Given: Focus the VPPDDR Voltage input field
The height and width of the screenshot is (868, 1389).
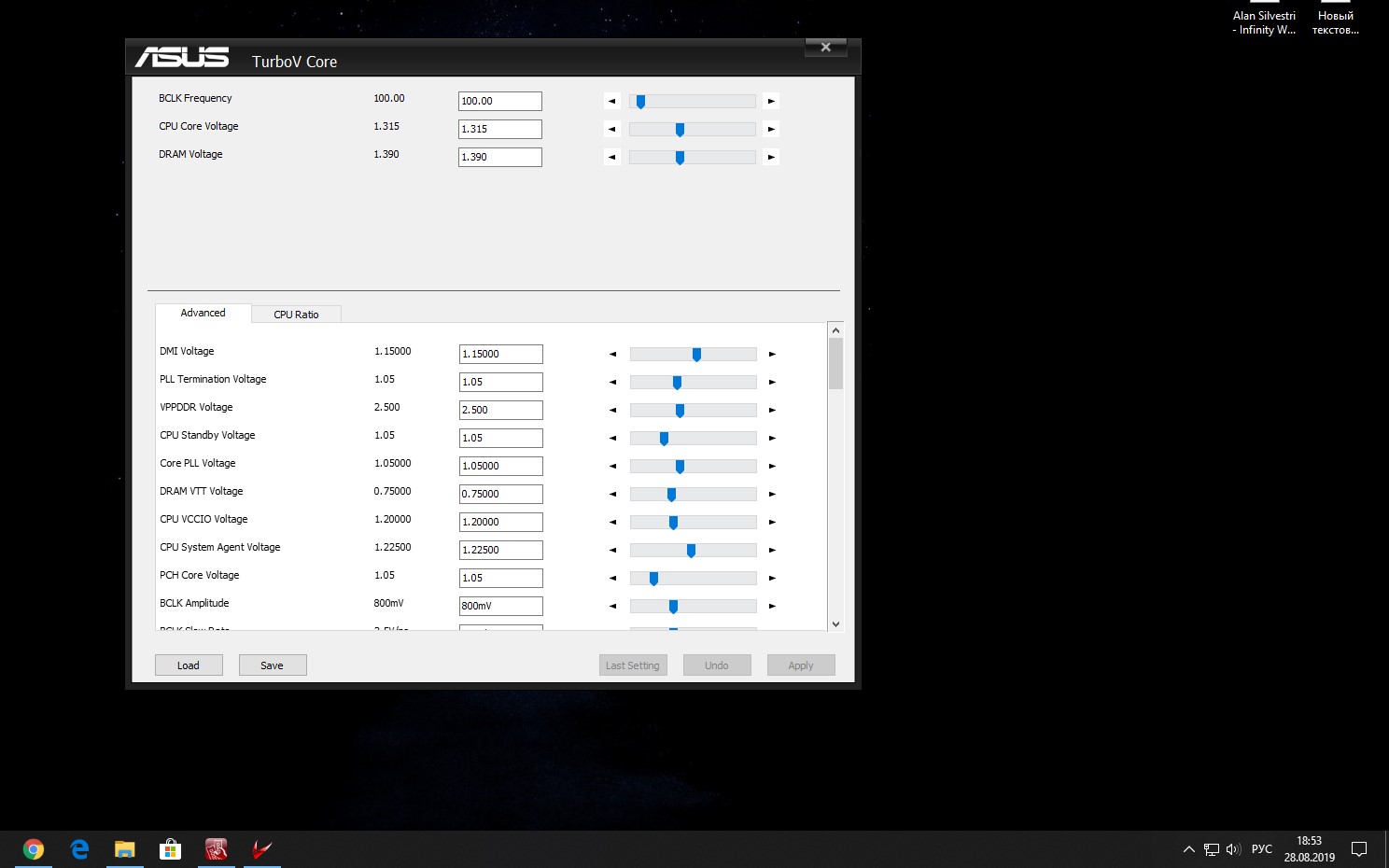Looking at the screenshot, I should click(x=501, y=410).
